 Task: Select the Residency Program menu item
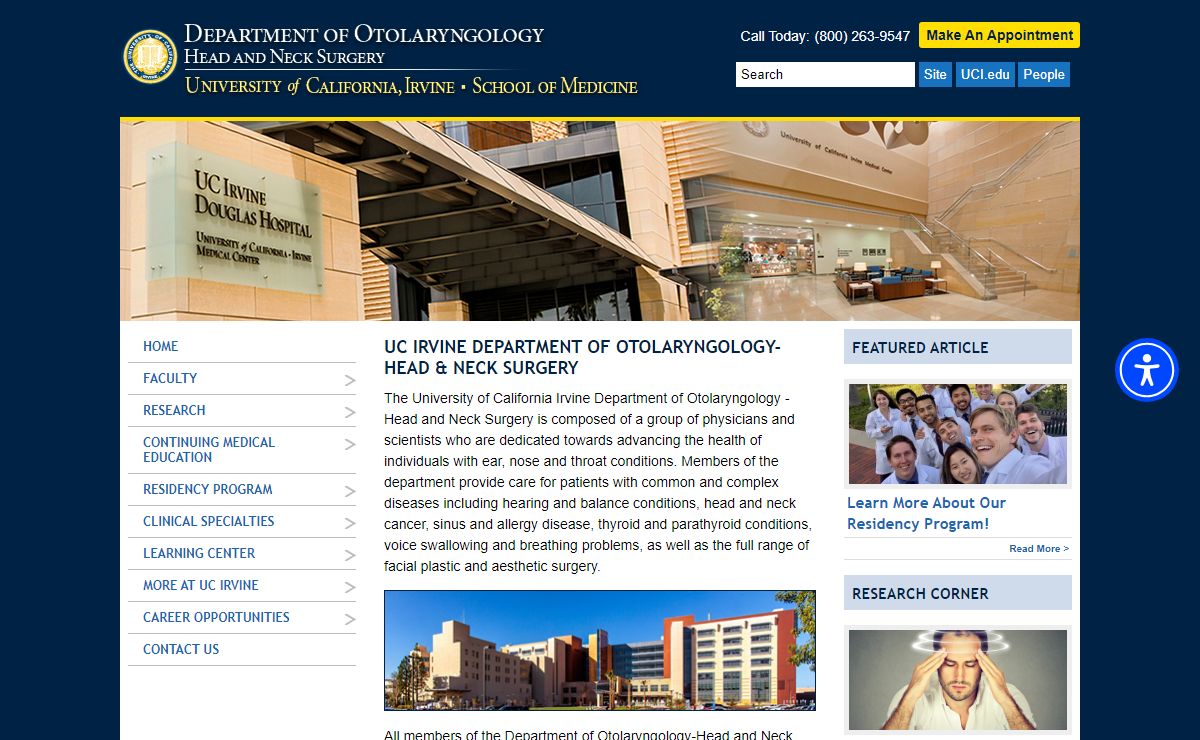[207, 489]
